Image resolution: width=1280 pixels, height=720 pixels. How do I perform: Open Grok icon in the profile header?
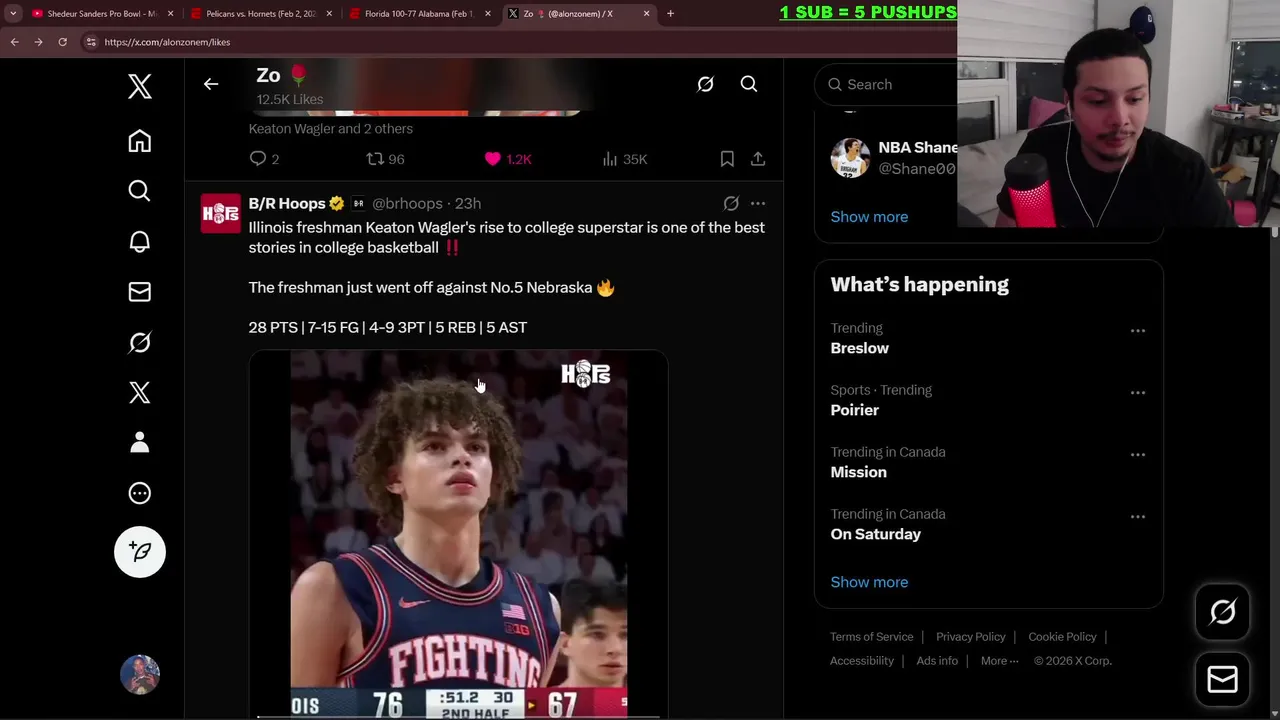[705, 84]
